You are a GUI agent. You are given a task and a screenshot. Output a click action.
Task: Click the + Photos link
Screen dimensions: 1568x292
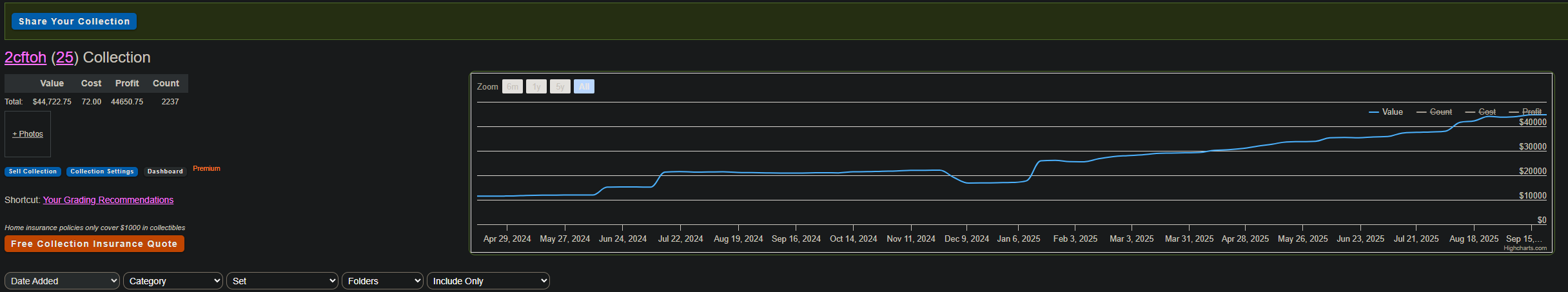[28, 134]
